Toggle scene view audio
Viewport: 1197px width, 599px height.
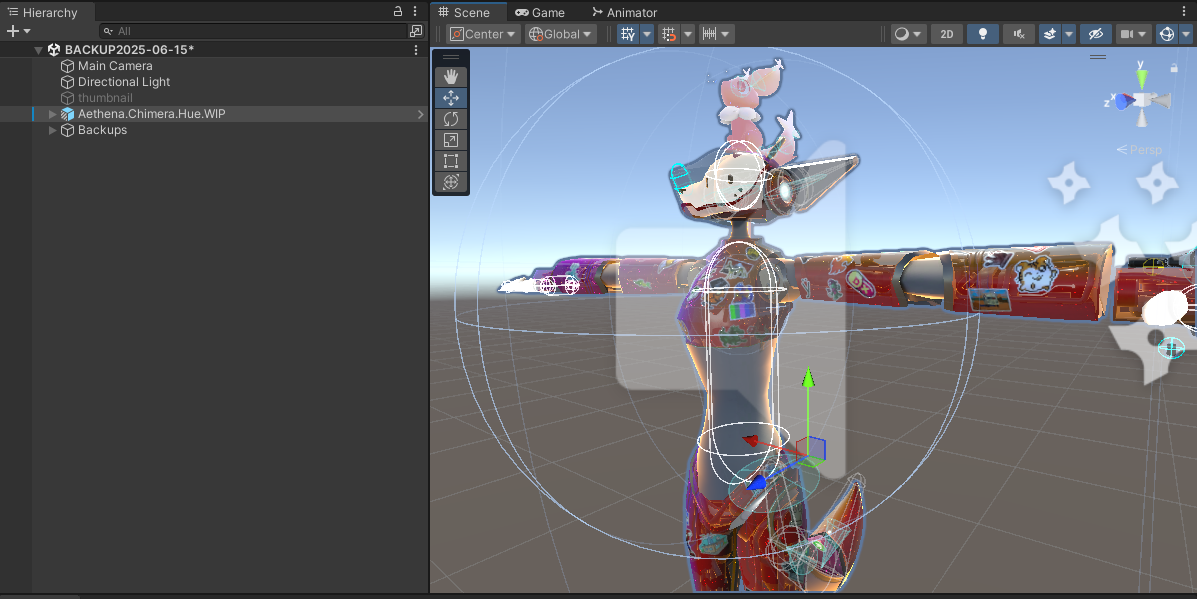tap(1017, 33)
